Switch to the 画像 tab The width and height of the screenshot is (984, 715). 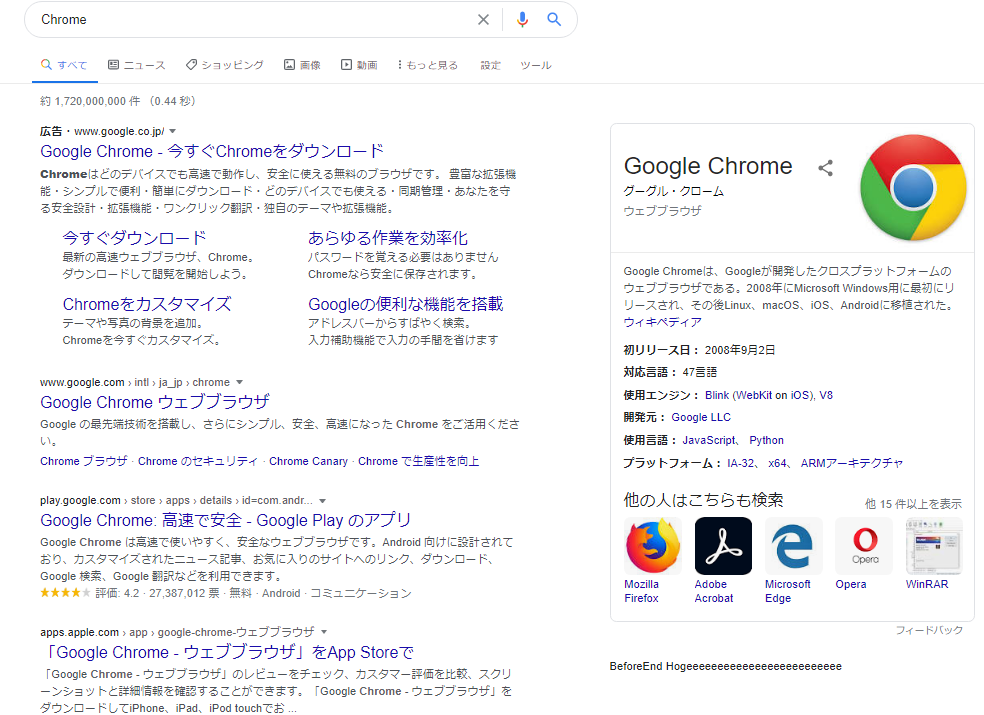(x=302, y=65)
